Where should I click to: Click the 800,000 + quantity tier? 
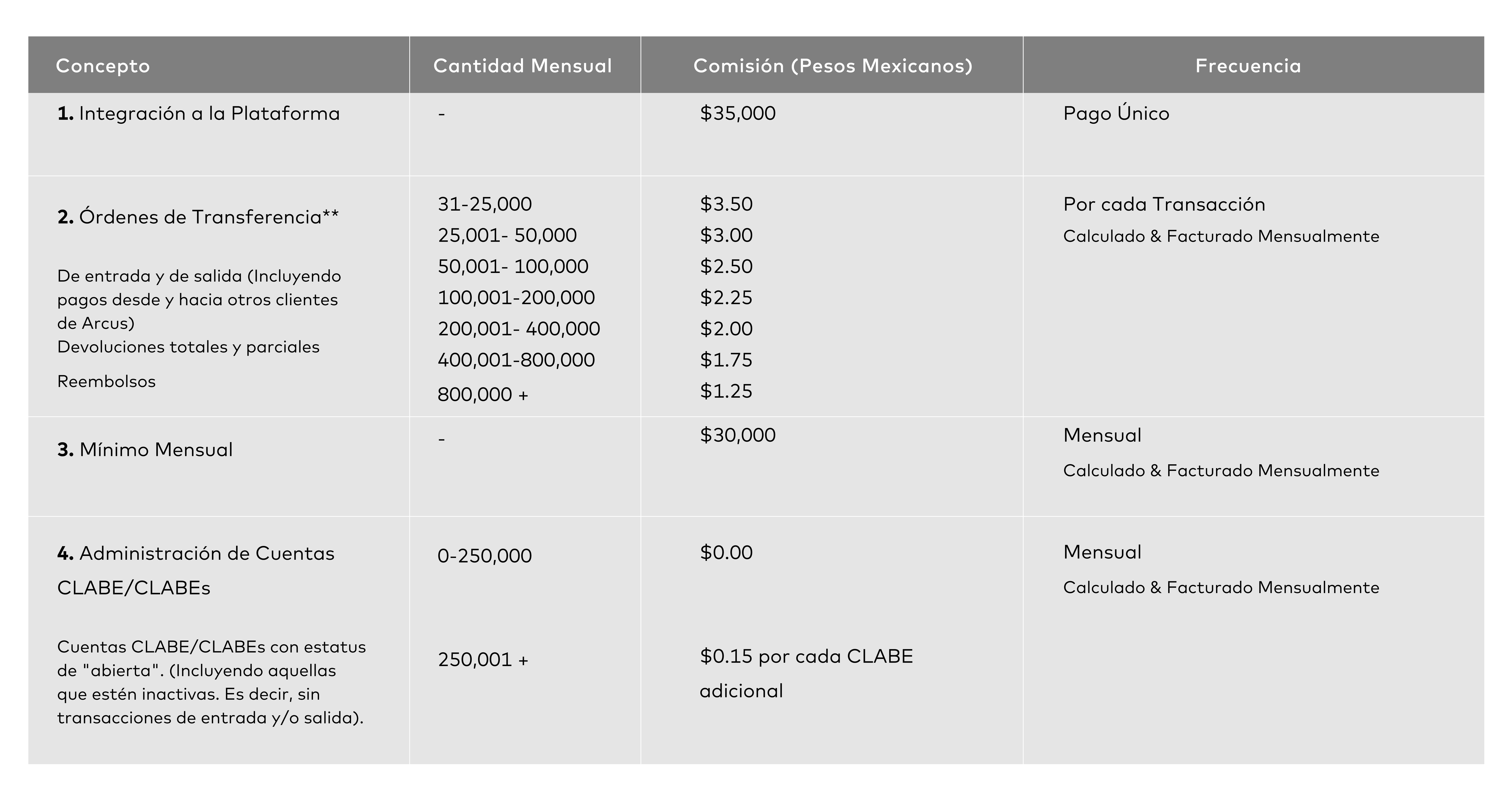point(482,394)
